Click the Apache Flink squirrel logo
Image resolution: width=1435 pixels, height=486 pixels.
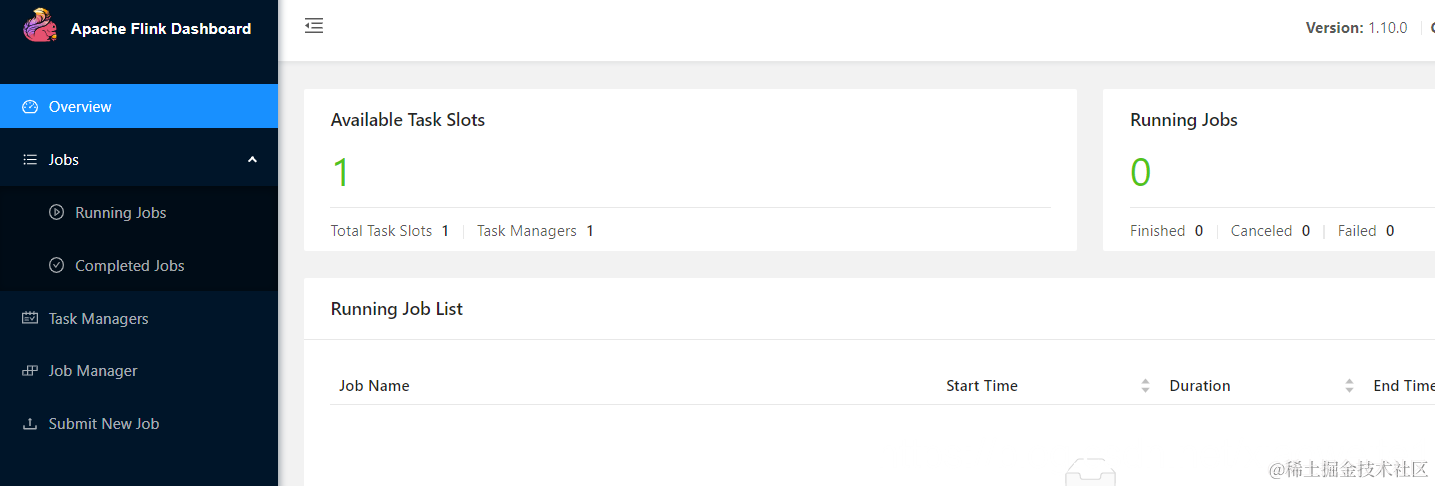point(40,26)
